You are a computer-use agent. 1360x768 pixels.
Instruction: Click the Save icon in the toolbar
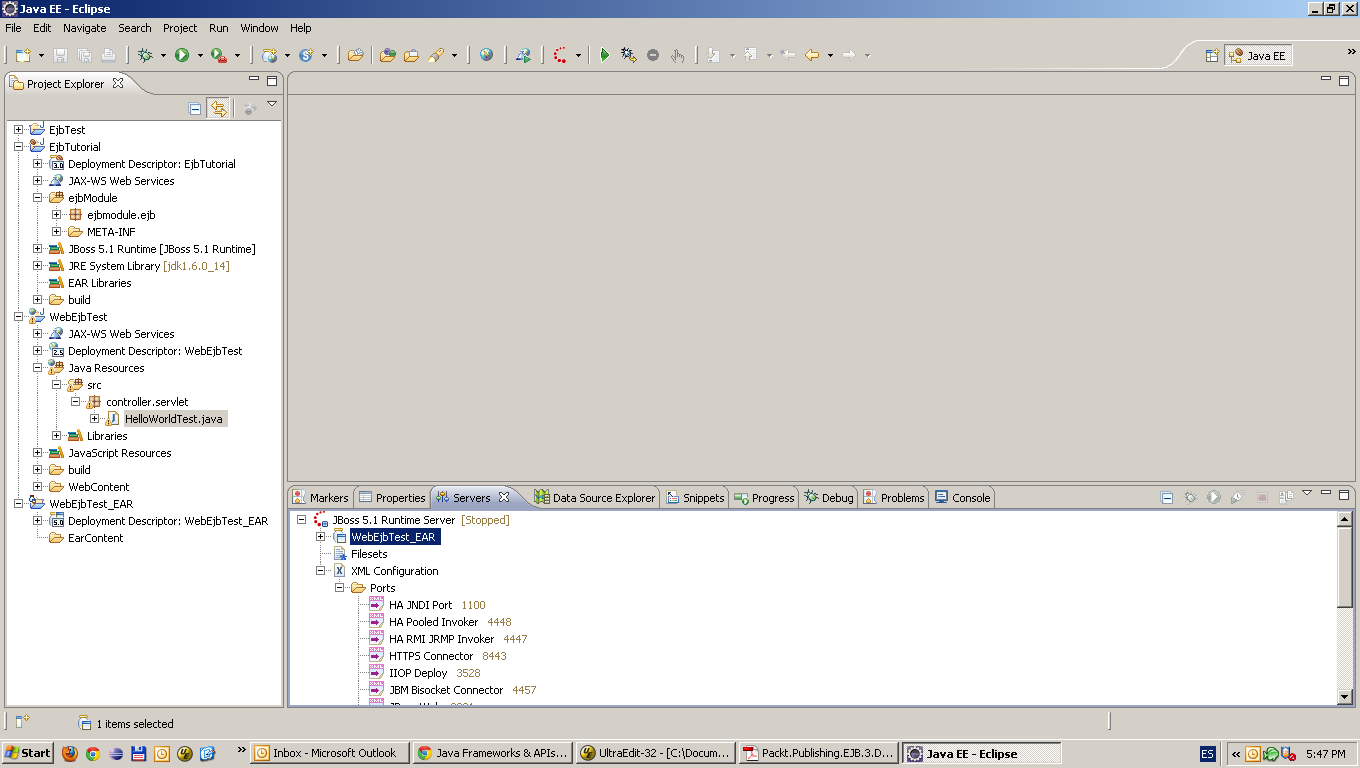[60, 55]
